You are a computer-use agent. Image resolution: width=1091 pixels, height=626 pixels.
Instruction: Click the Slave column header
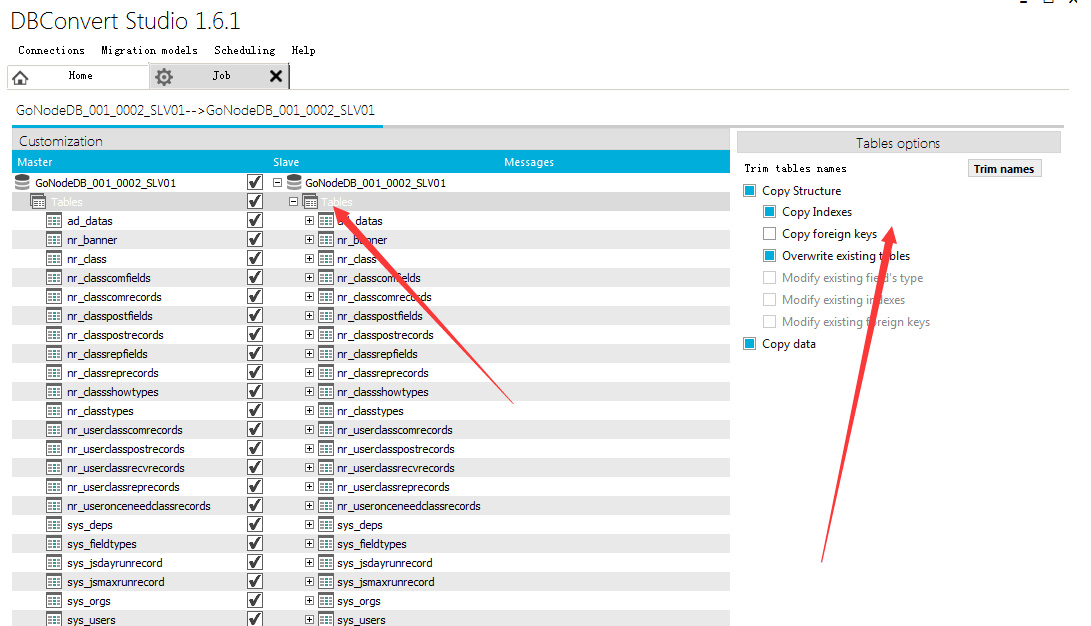(286, 162)
